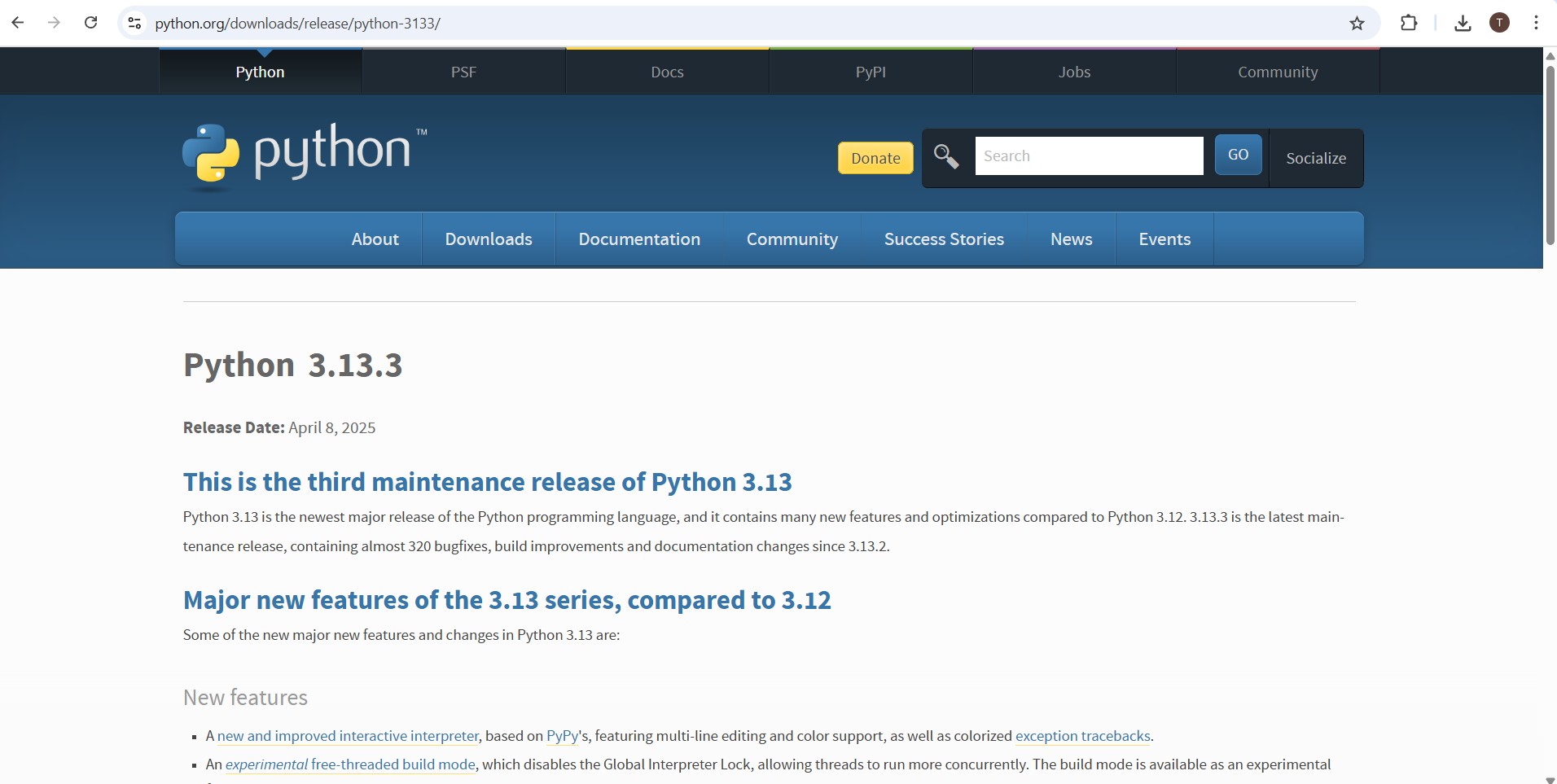Click the address bar URL
1557x784 pixels.
[x=297, y=24]
